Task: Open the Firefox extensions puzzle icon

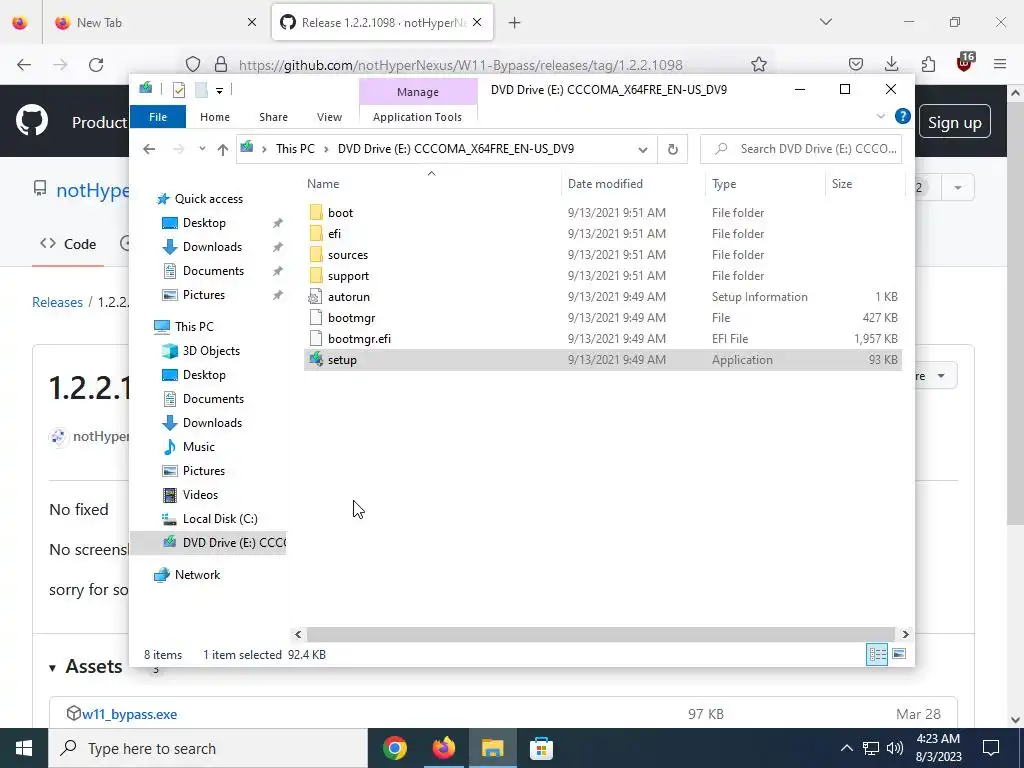Action: 928,64
